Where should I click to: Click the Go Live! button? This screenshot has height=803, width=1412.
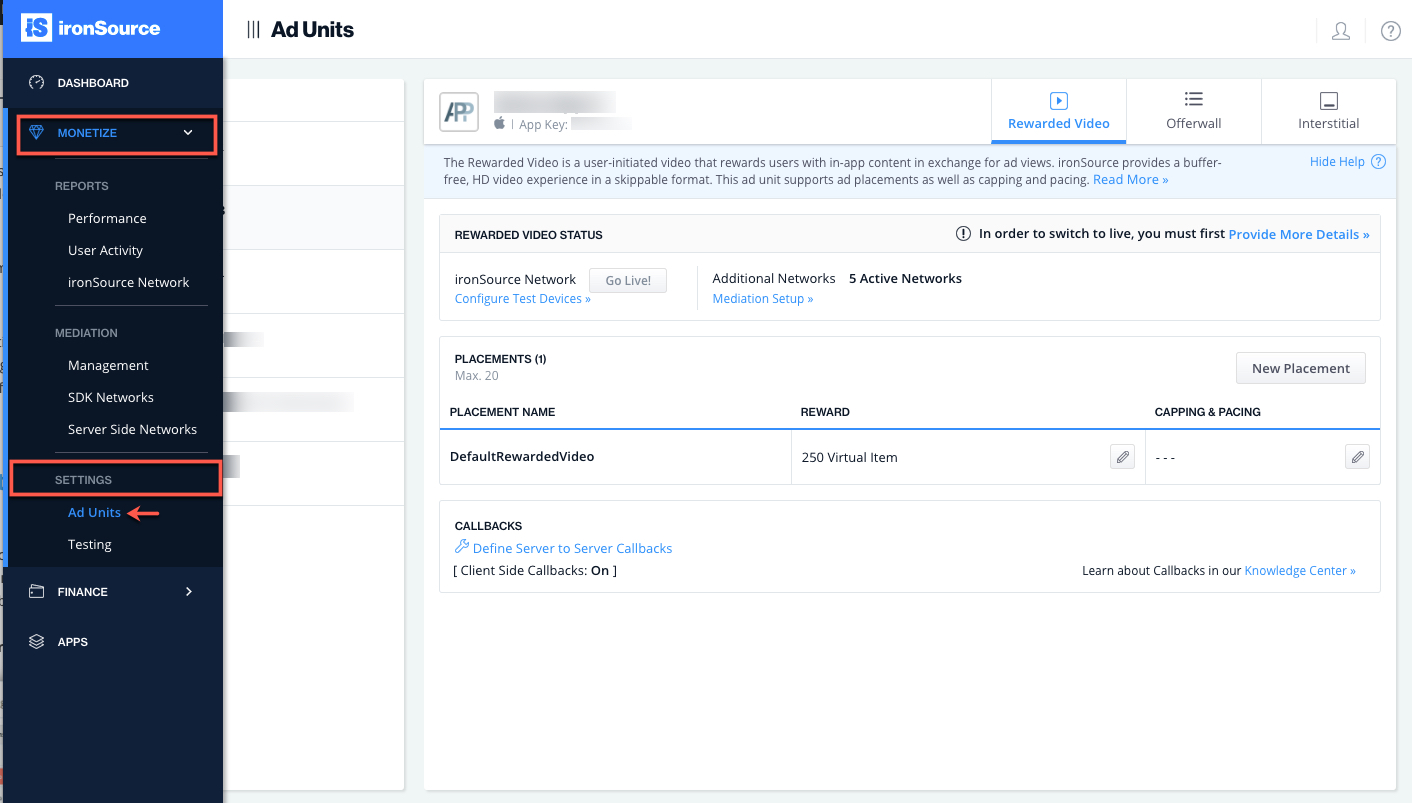[x=628, y=281]
